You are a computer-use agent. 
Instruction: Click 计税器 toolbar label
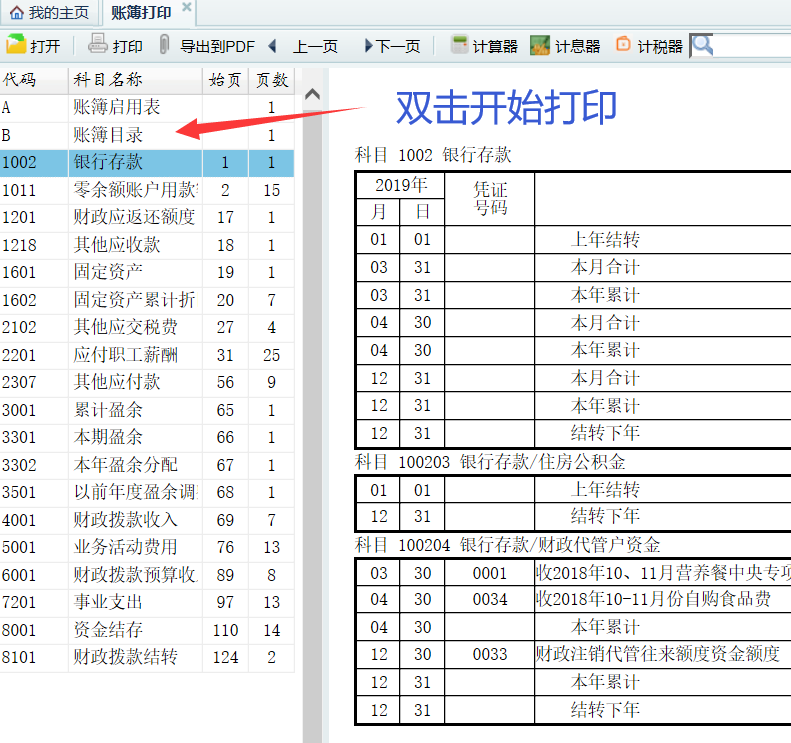[660, 46]
